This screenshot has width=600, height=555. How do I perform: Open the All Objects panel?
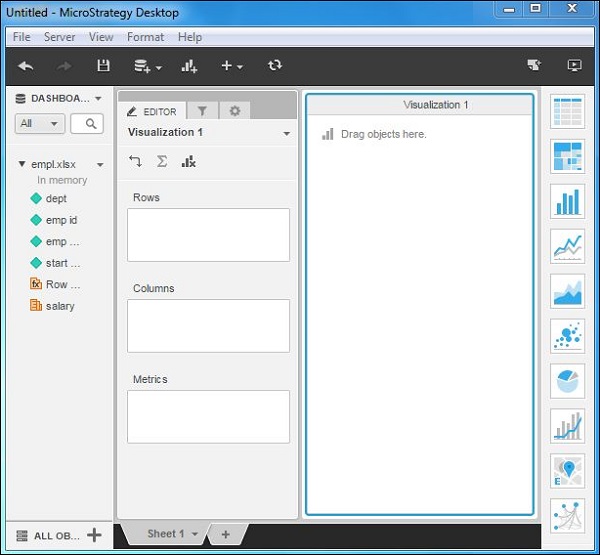(48, 535)
